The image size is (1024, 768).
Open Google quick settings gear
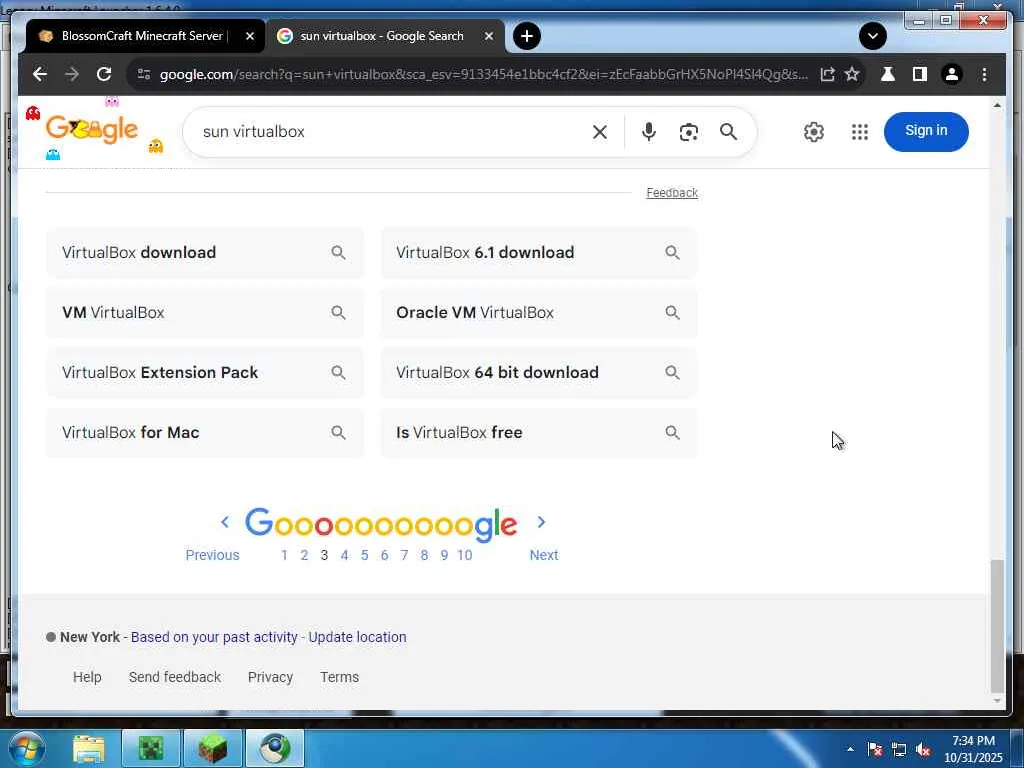[814, 132]
